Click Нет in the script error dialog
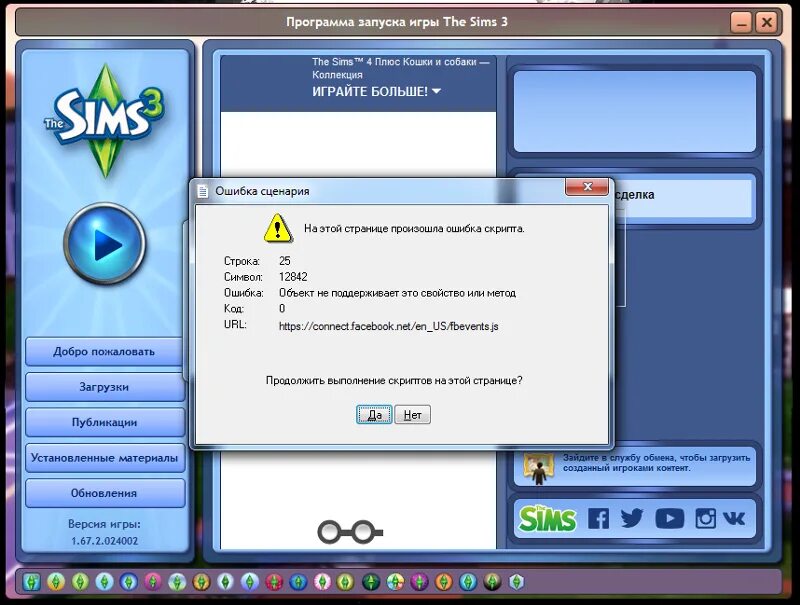The image size is (800, 605). [x=412, y=415]
